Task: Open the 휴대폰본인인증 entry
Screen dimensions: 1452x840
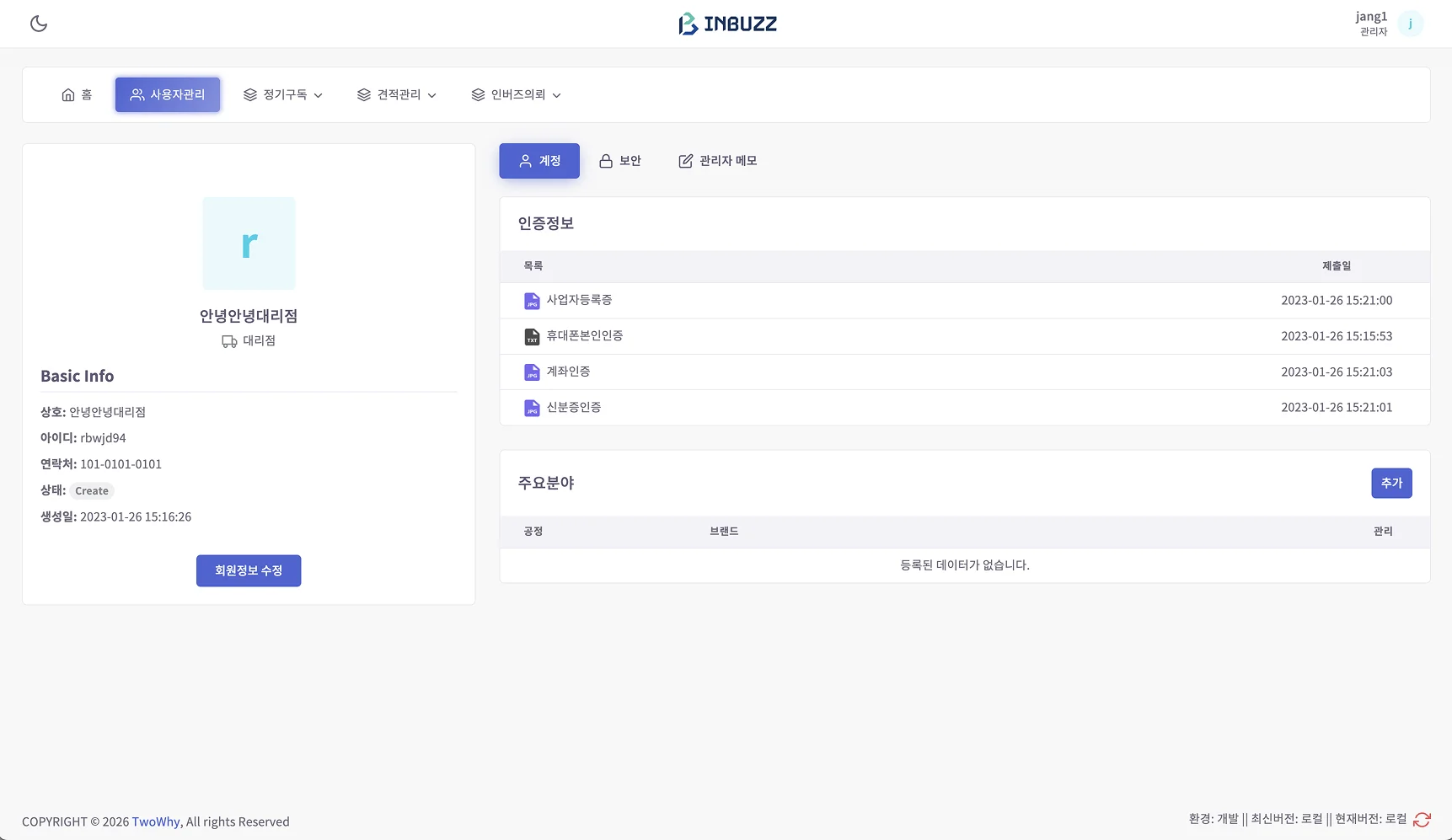Action: click(585, 335)
